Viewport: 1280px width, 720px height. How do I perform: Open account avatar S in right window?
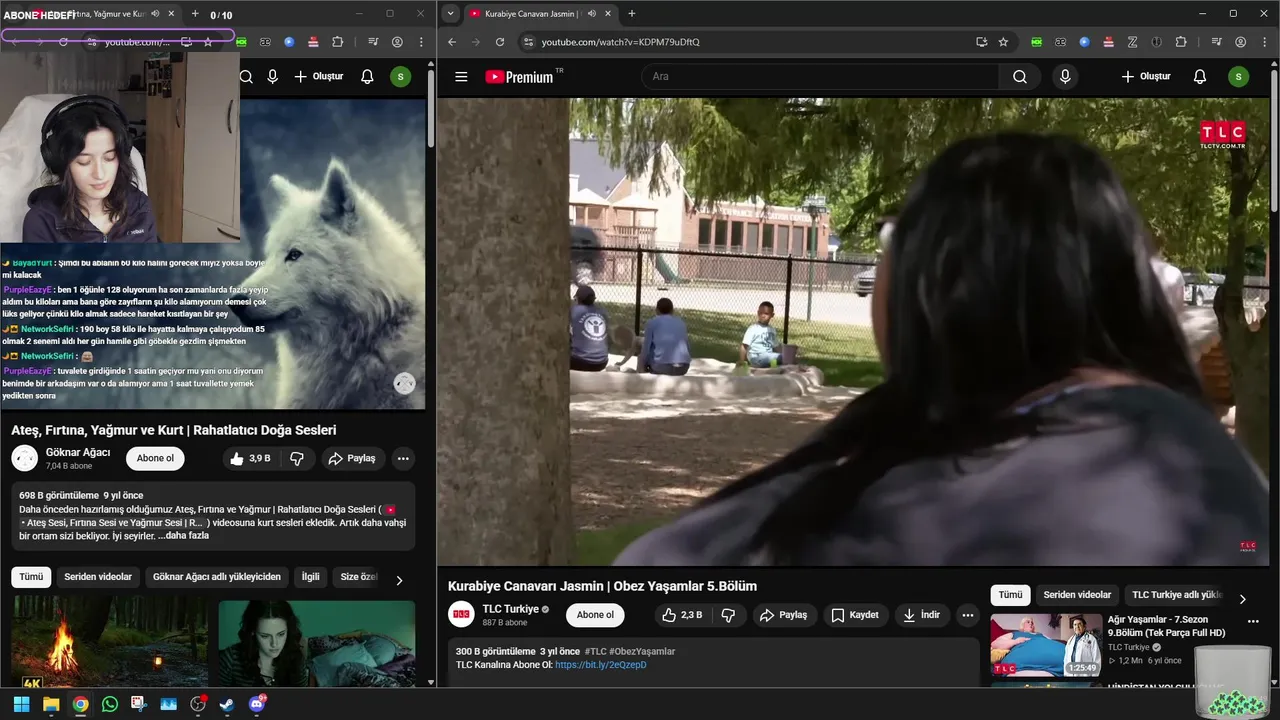pos(1239,77)
